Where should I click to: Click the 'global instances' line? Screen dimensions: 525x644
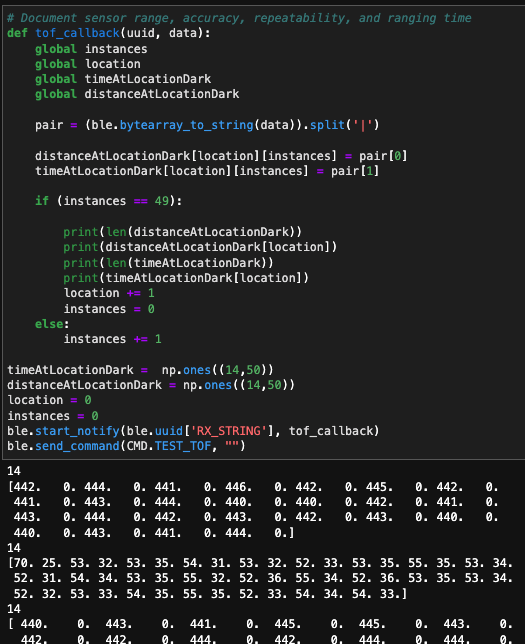tap(91, 49)
